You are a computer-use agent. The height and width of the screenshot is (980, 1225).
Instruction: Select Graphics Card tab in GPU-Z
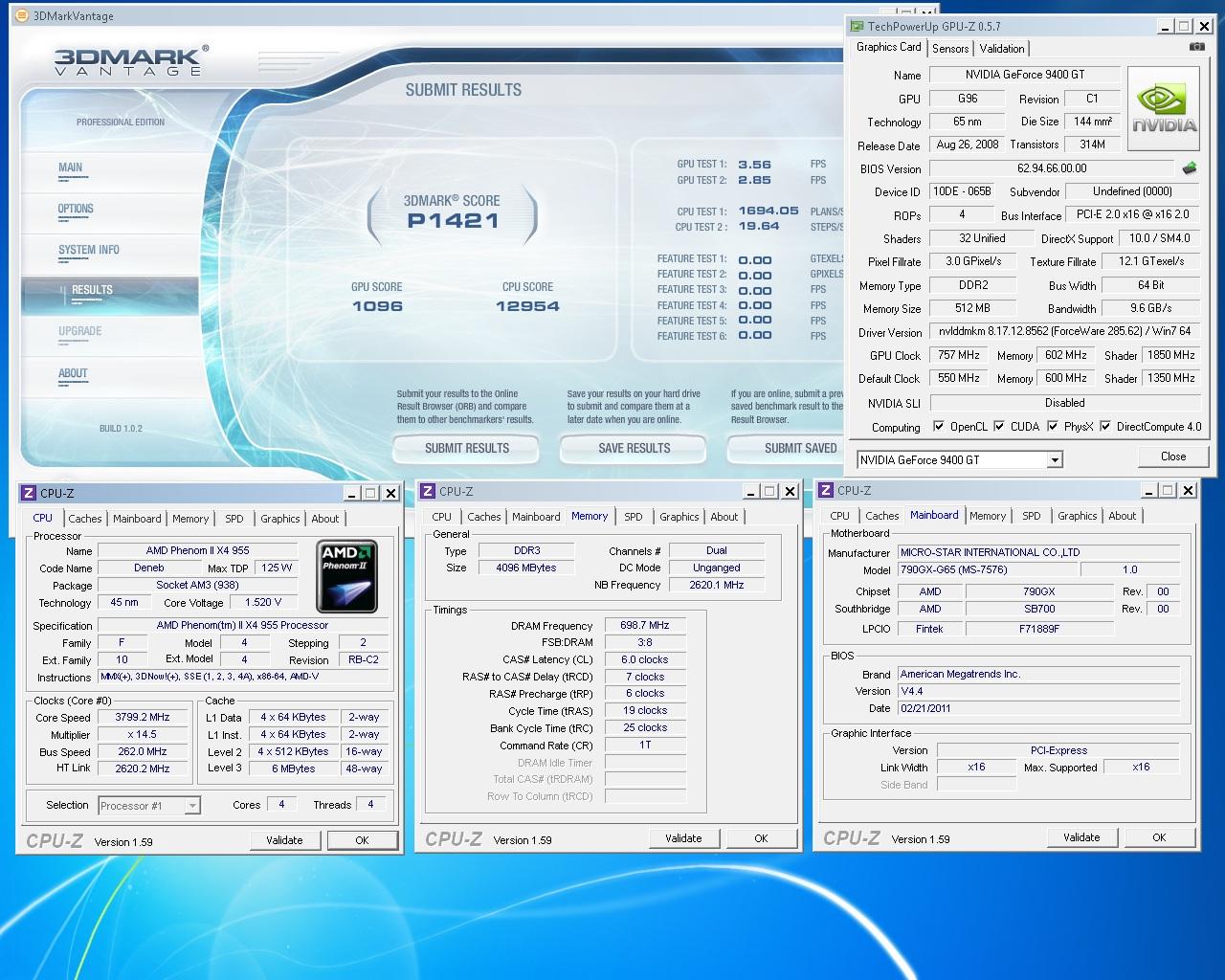pos(889,47)
